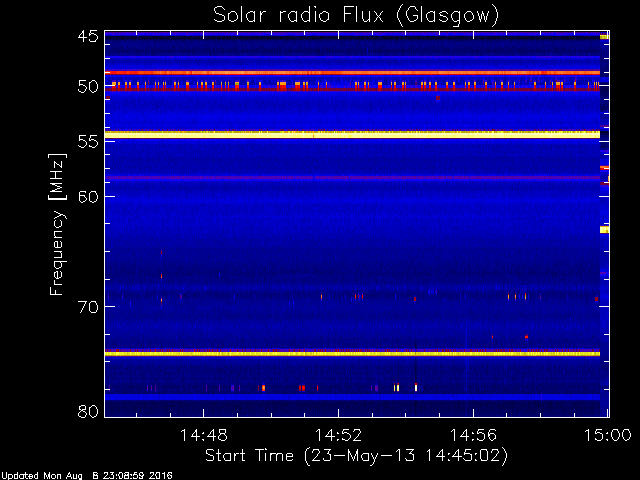Click the bright yellow band near 55 MHz
Viewport: 640px width, 480px height.
[352, 134]
